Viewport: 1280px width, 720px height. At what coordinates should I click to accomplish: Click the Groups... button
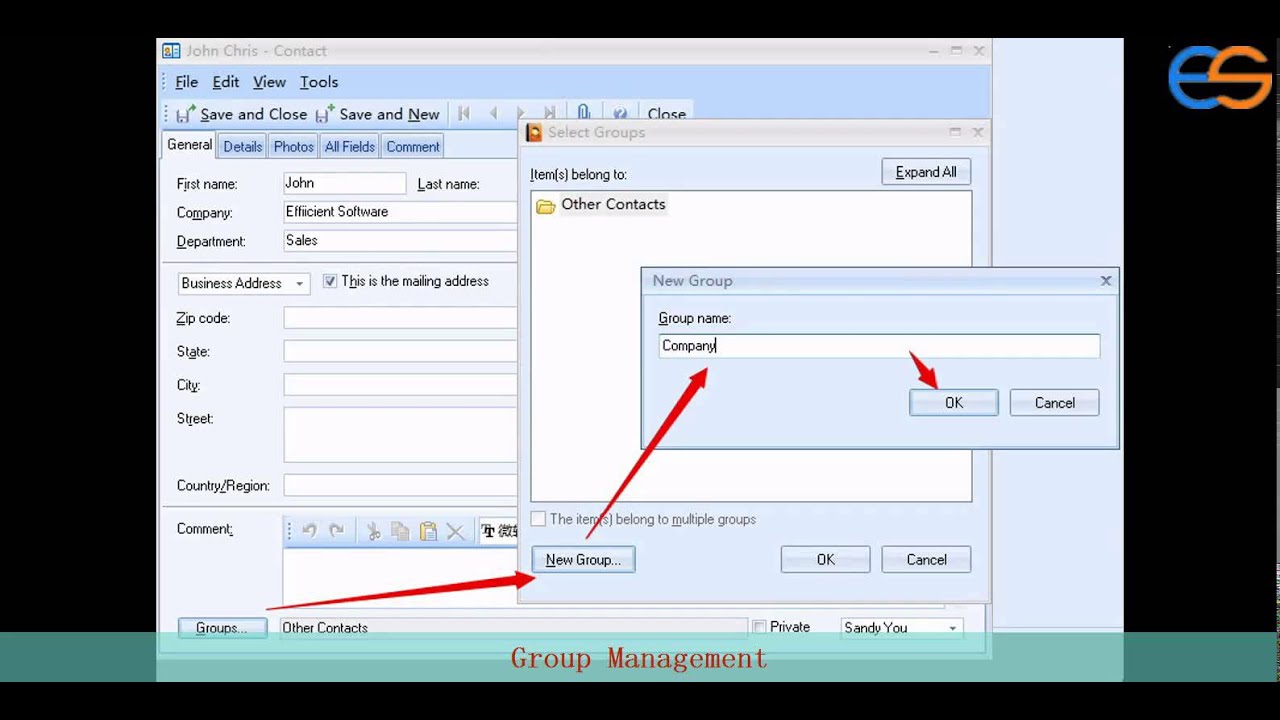222,628
